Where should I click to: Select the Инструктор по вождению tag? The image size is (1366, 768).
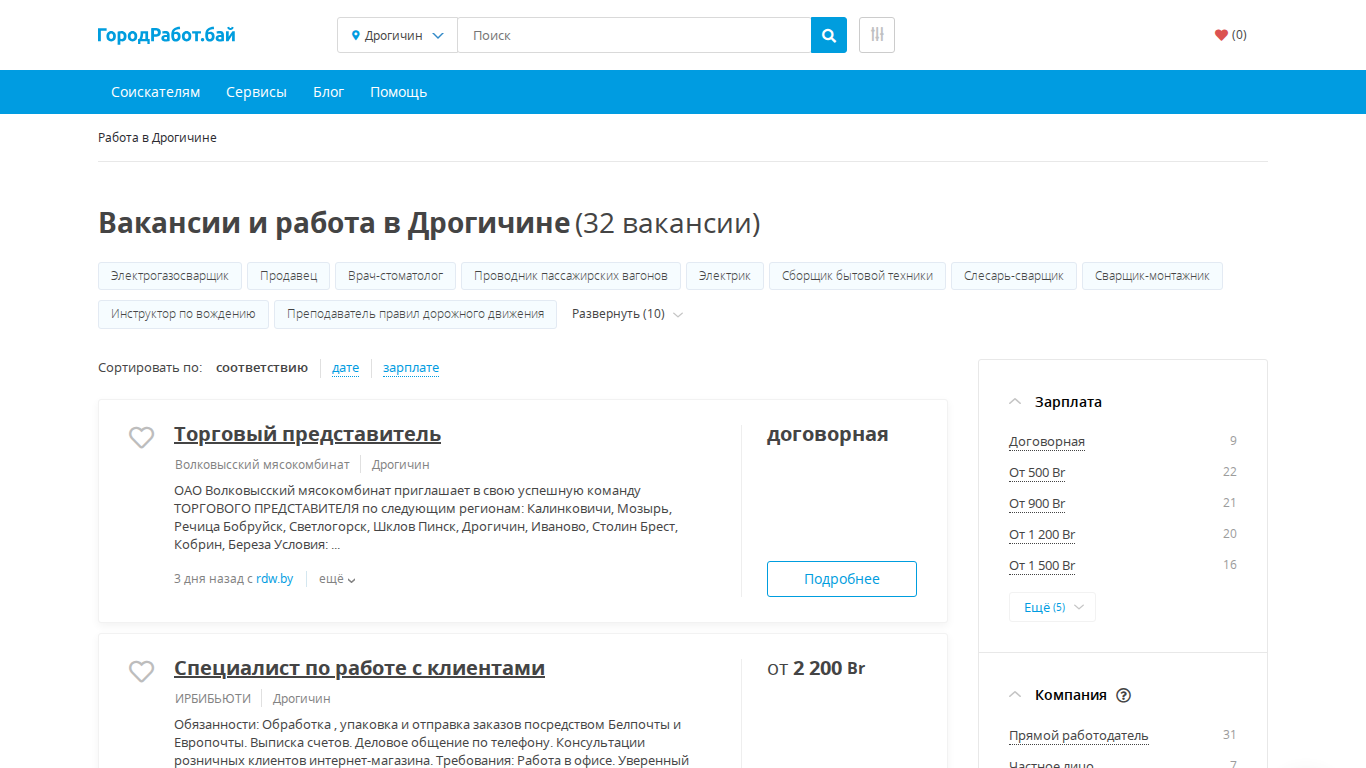pos(184,314)
